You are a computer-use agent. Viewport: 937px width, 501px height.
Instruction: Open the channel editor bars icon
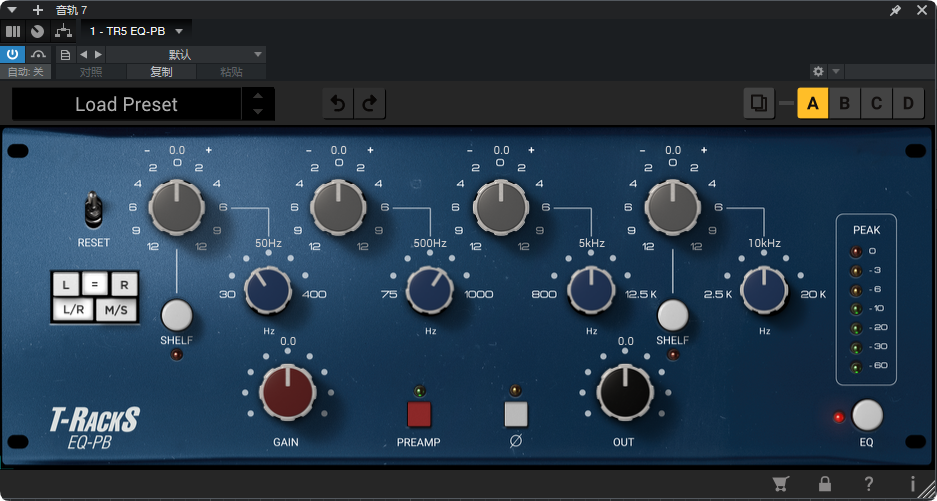(13, 31)
